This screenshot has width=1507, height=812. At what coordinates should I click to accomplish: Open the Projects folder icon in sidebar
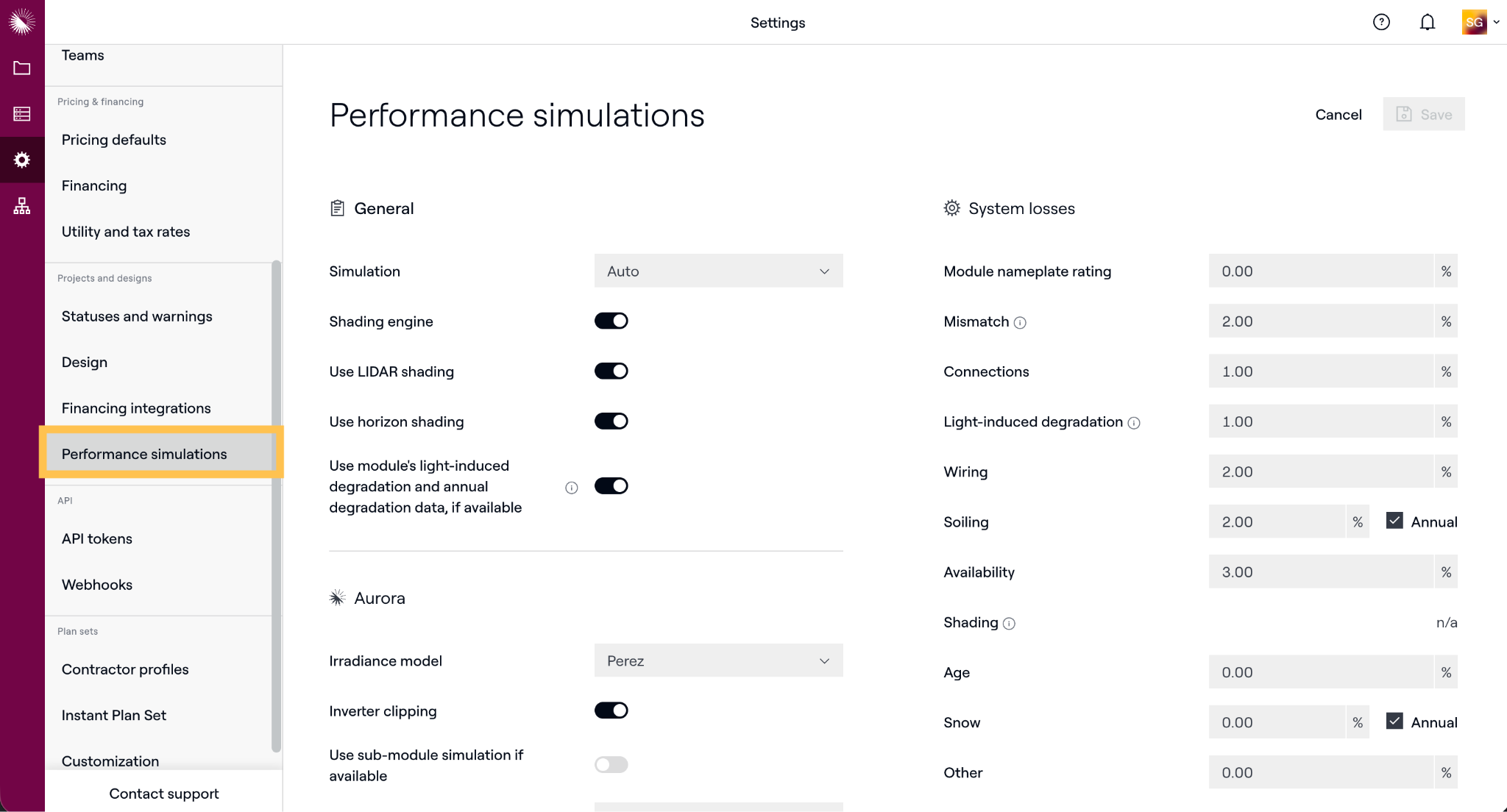(22, 68)
